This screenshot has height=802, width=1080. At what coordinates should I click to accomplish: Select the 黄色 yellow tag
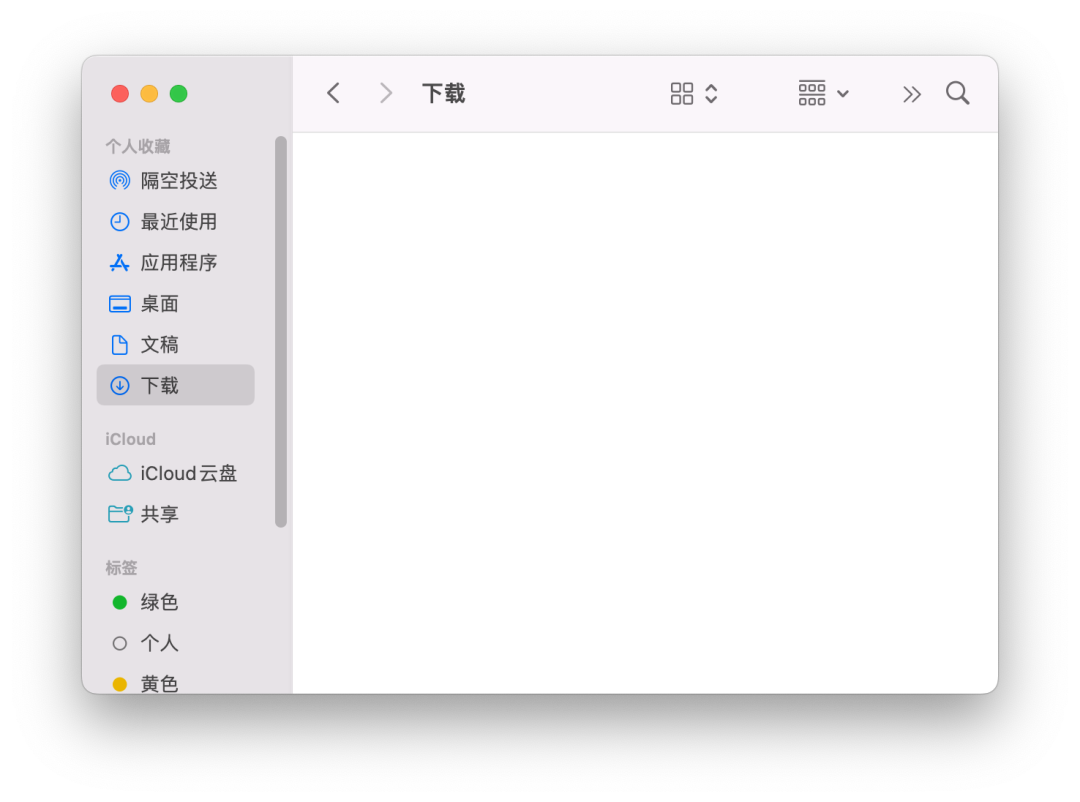coord(176,683)
